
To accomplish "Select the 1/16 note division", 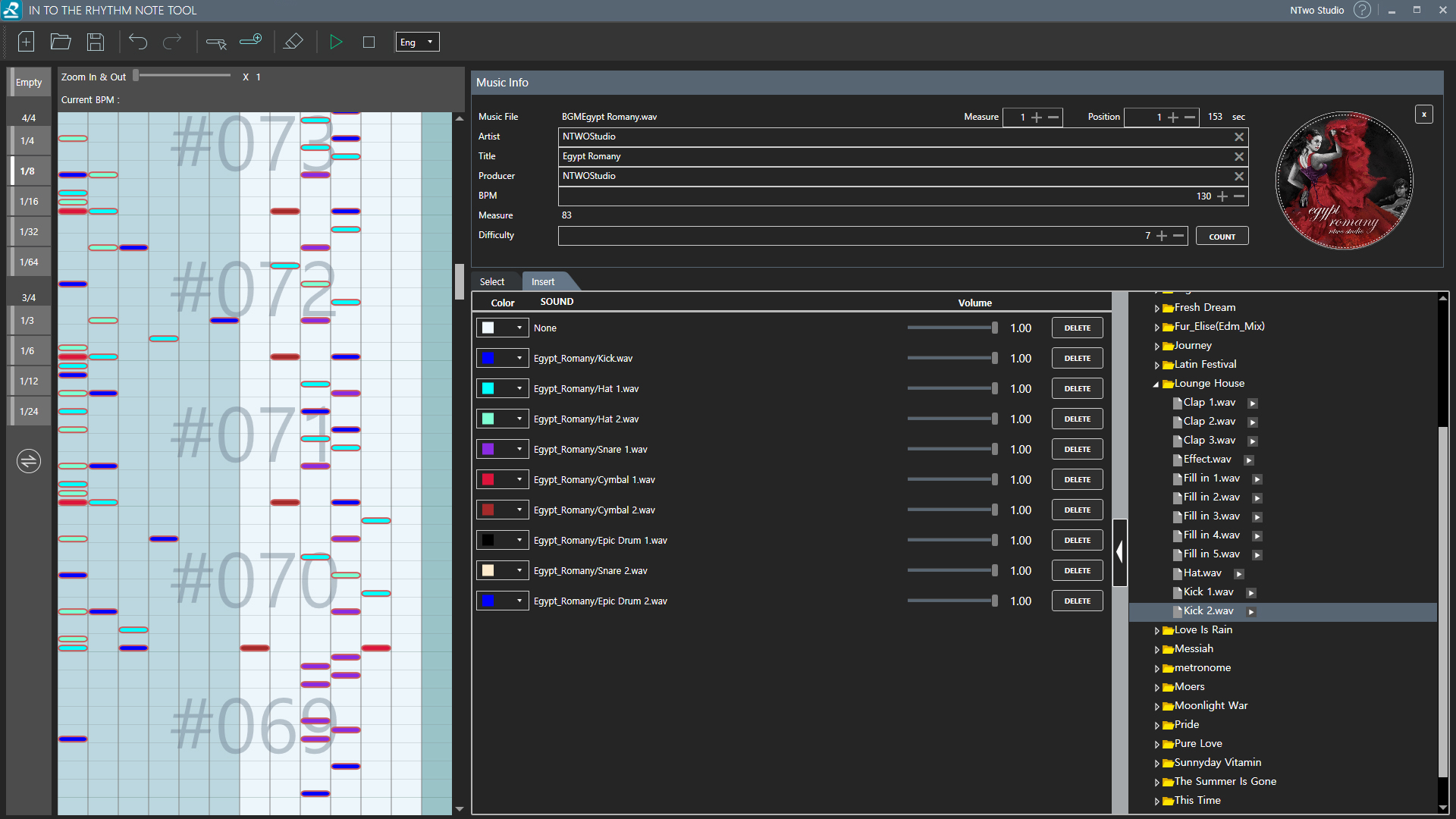I will (x=29, y=202).
